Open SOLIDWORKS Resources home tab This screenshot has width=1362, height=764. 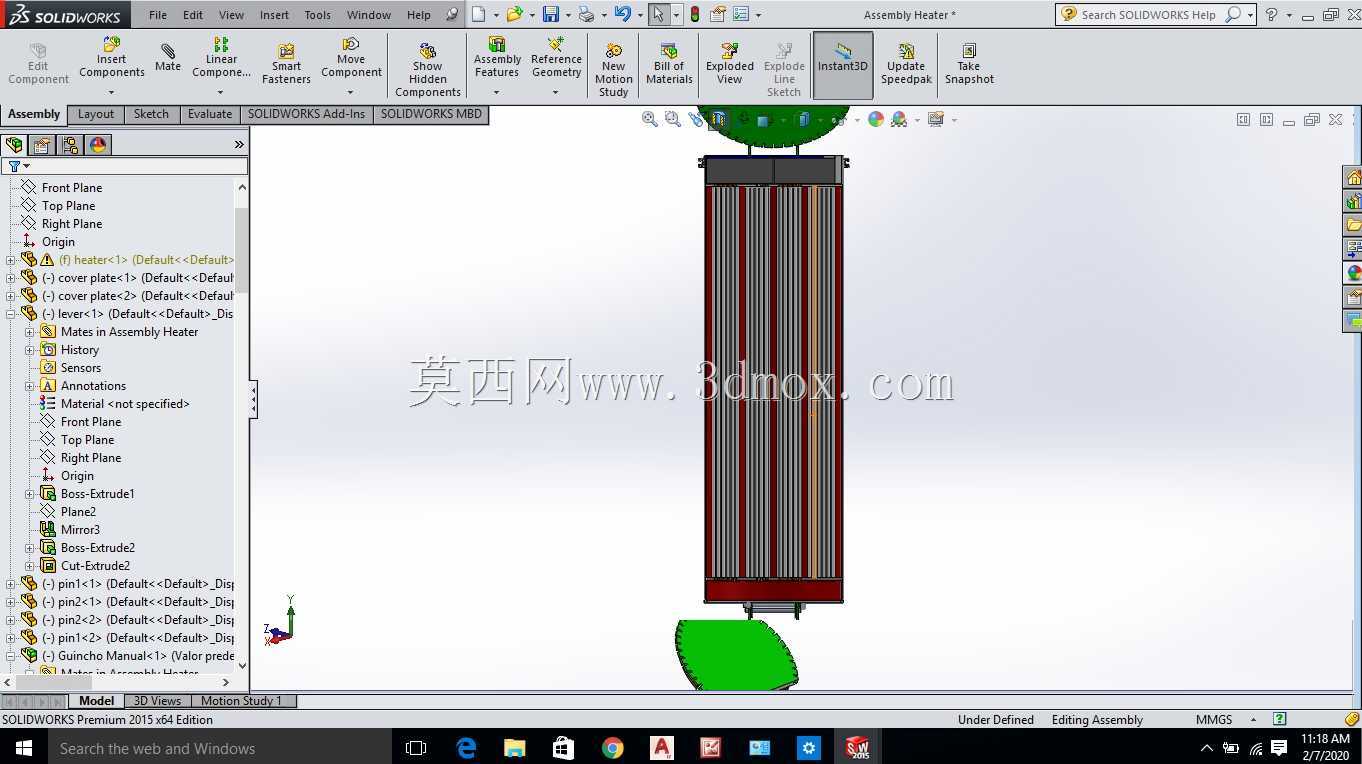click(x=1353, y=178)
